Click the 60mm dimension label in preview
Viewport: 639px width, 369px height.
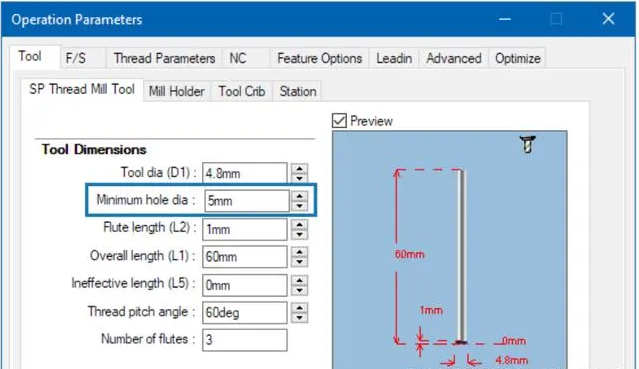pos(410,254)
